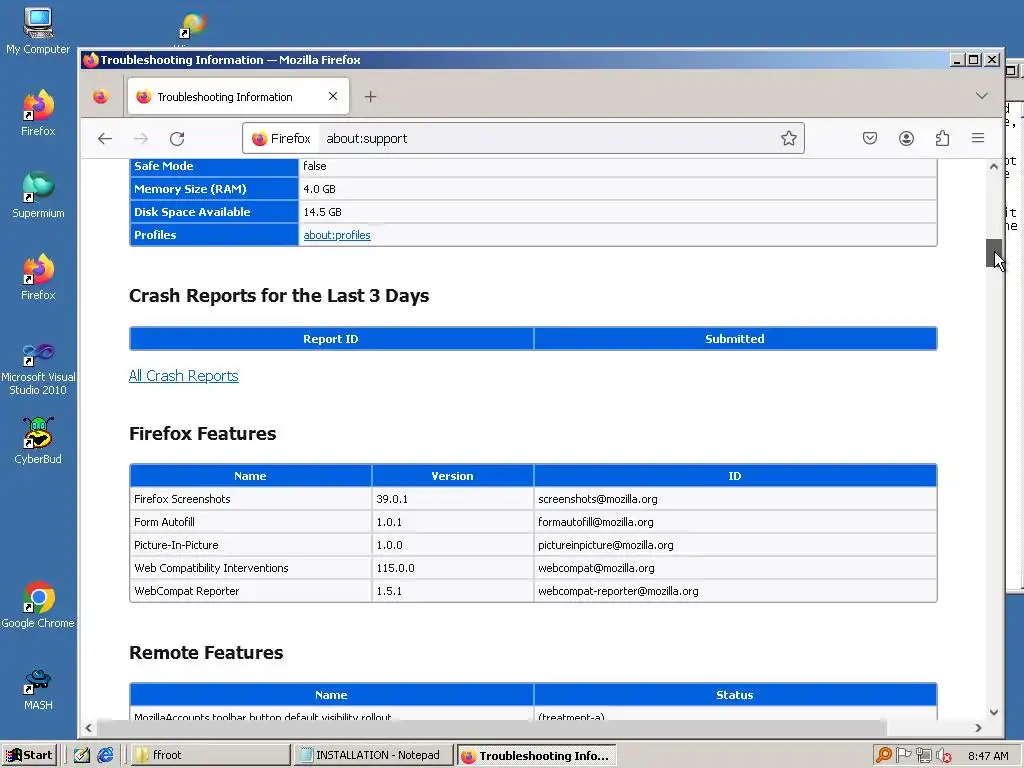Select the CyberBud desktop icon
Image resolution: width=1024 pixels, height=768 pixels.
point(38,441)
